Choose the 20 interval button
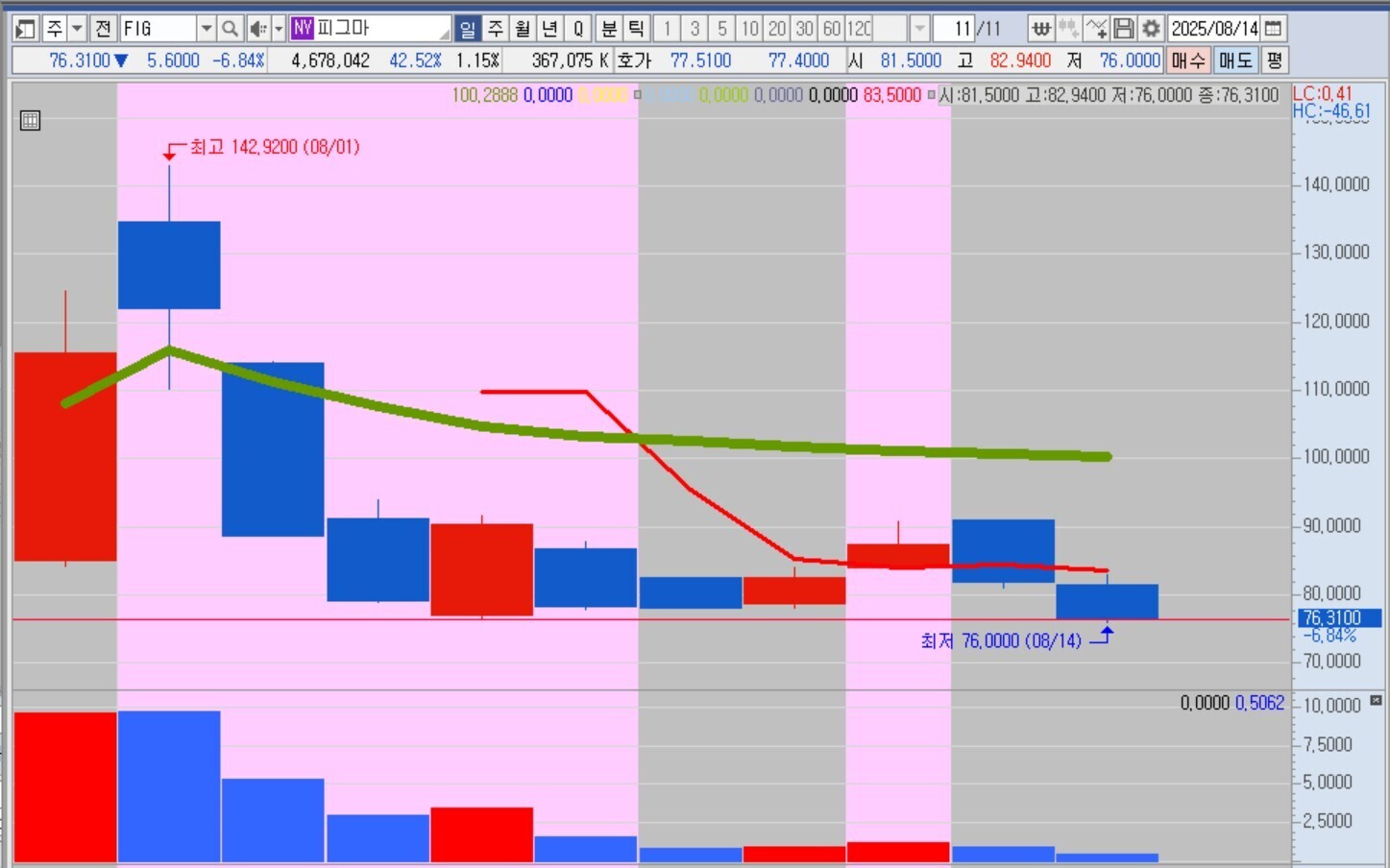1390x868 pixels. [778, 29]
